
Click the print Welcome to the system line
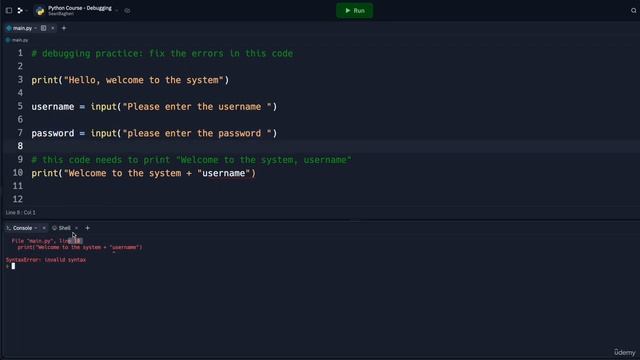(x=144, y=173)
